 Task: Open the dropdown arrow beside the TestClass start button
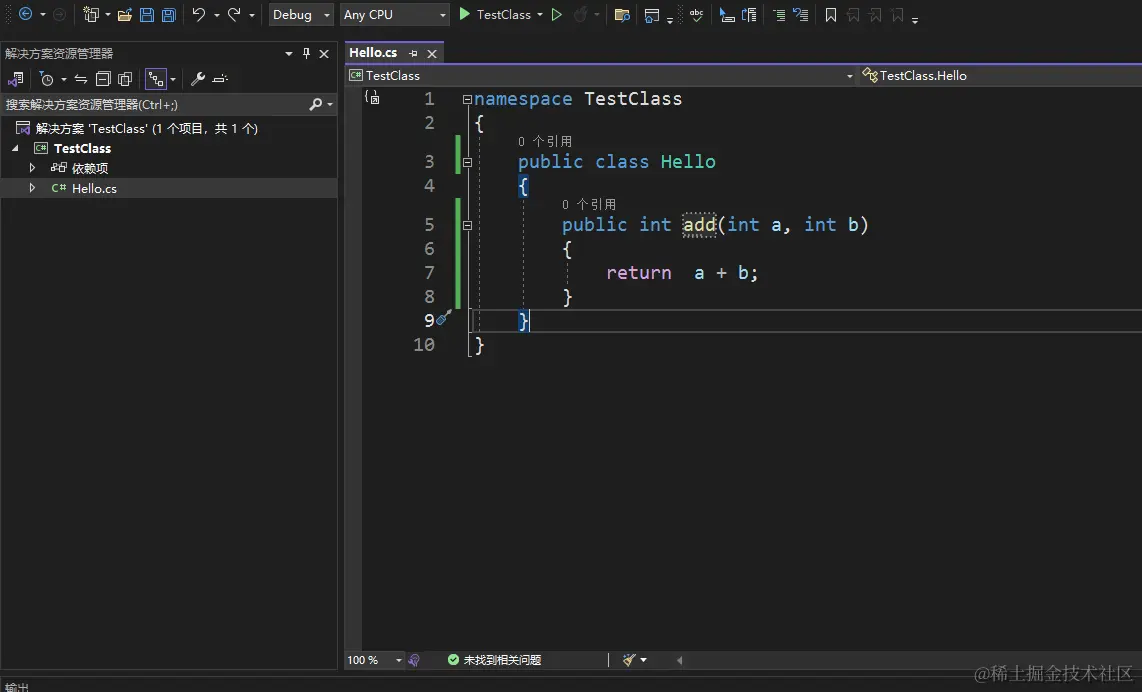[x=540, y=15]
